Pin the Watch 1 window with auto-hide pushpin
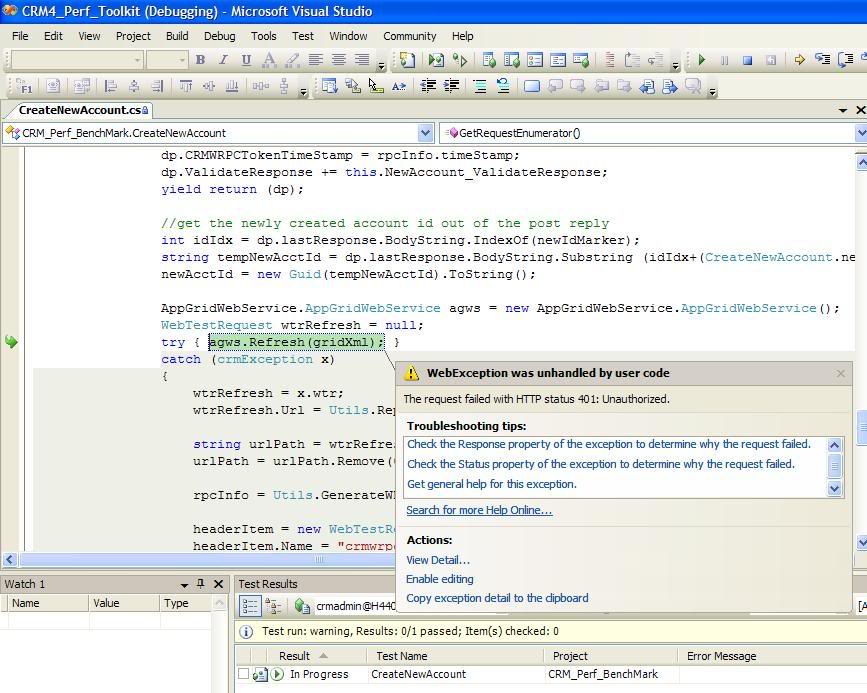Image resolution: width=867 pixels, height=693 pixels. (201, 584)
